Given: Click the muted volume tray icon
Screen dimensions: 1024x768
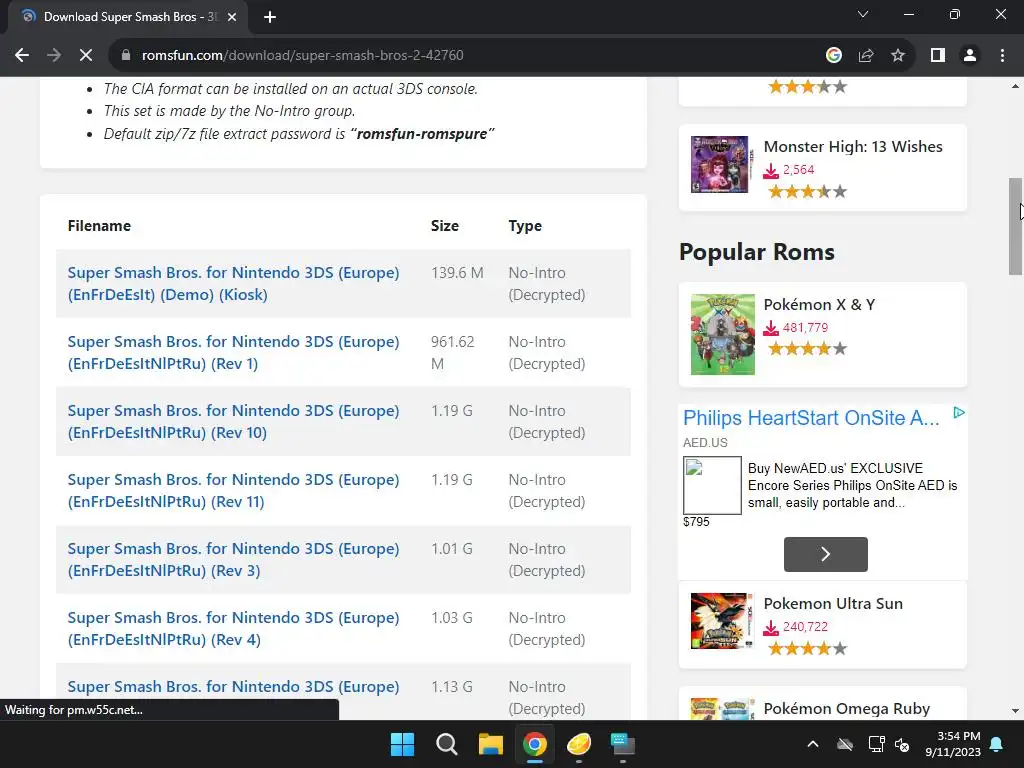Looking at the screenshot, I should click(902, 744).
